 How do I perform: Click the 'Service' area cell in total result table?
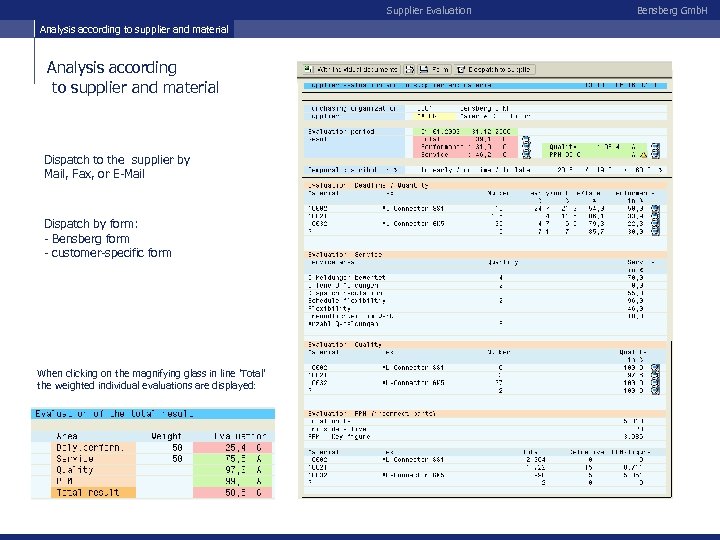click(x=93, y=459)
